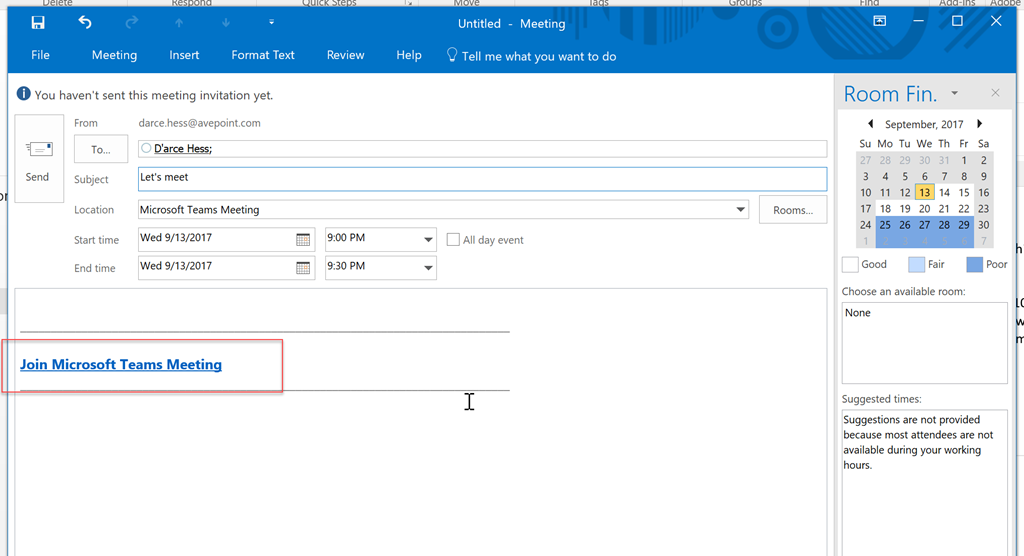1024x556 pixels.
Task: Expand the 9:30 PM end time dropdown
Action: (428, 268)
